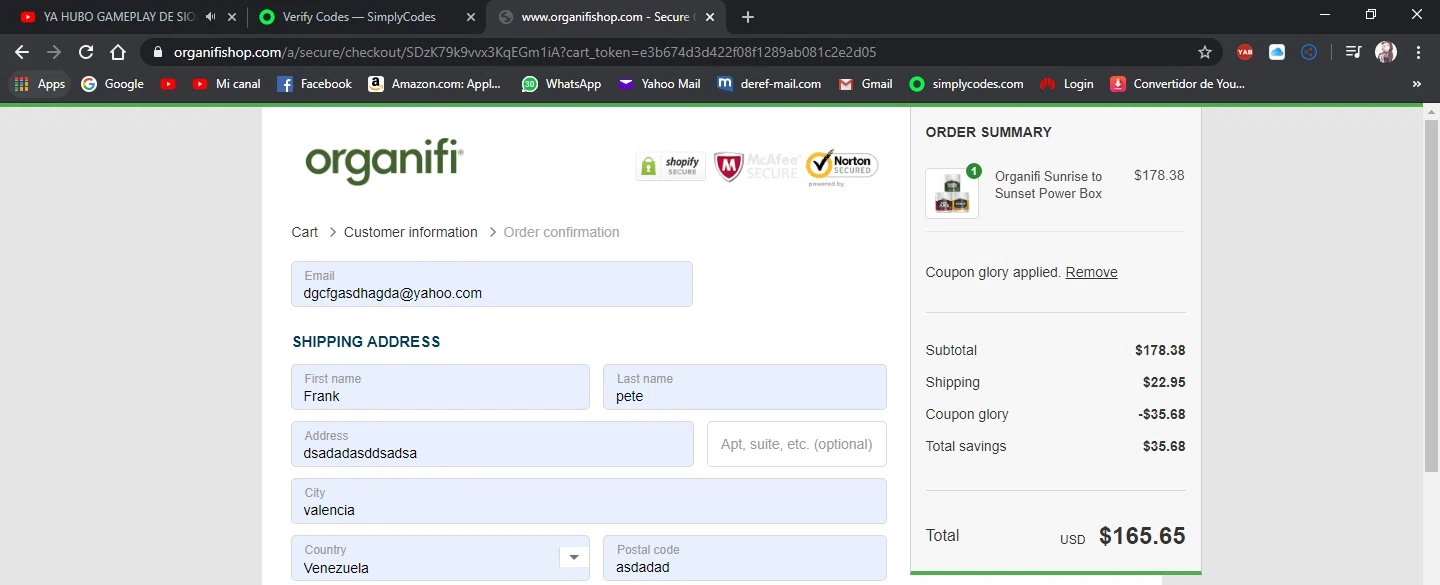Click the Subtotal label in order summary
1440x585 pixels.
[951, 350]
